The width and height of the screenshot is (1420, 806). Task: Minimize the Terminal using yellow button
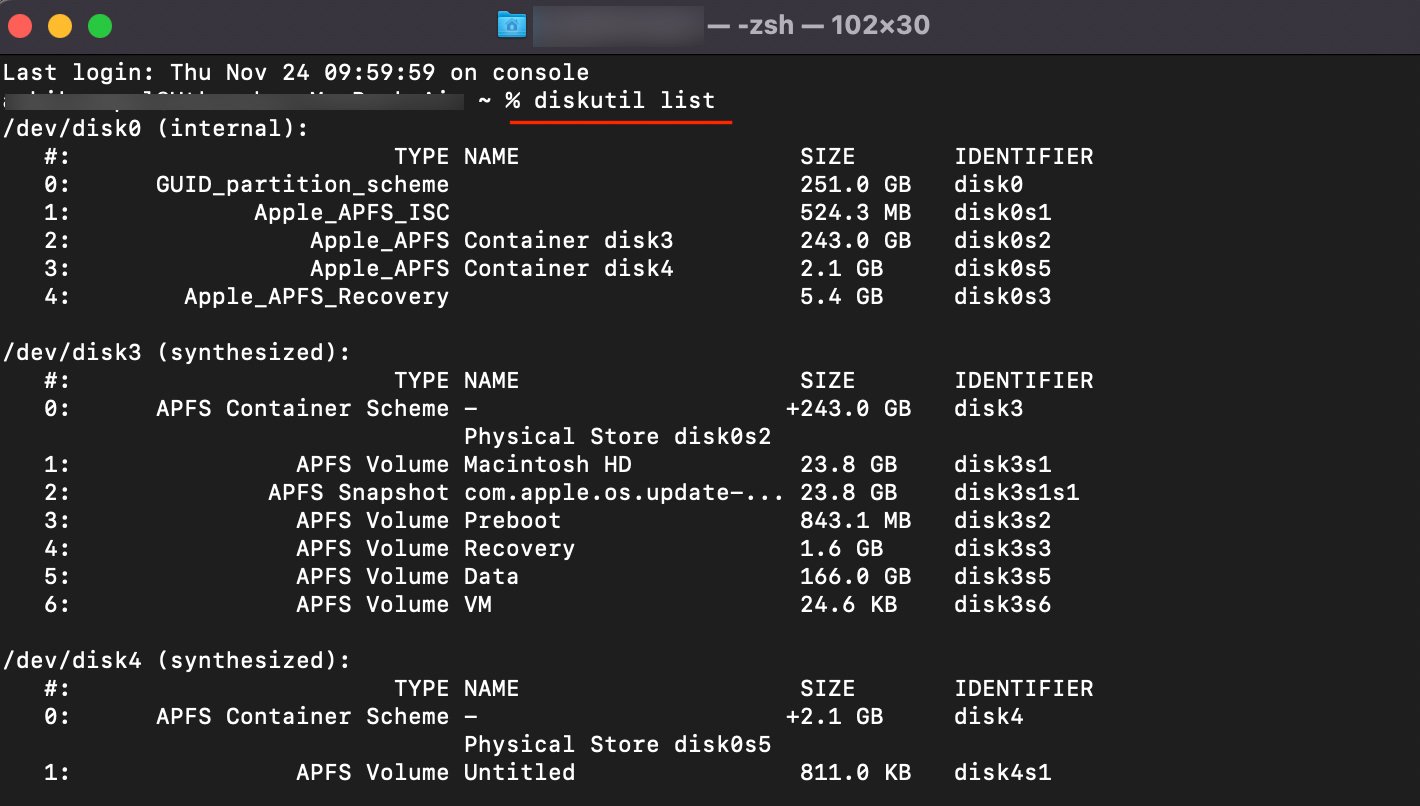click(x=60, y=26)
